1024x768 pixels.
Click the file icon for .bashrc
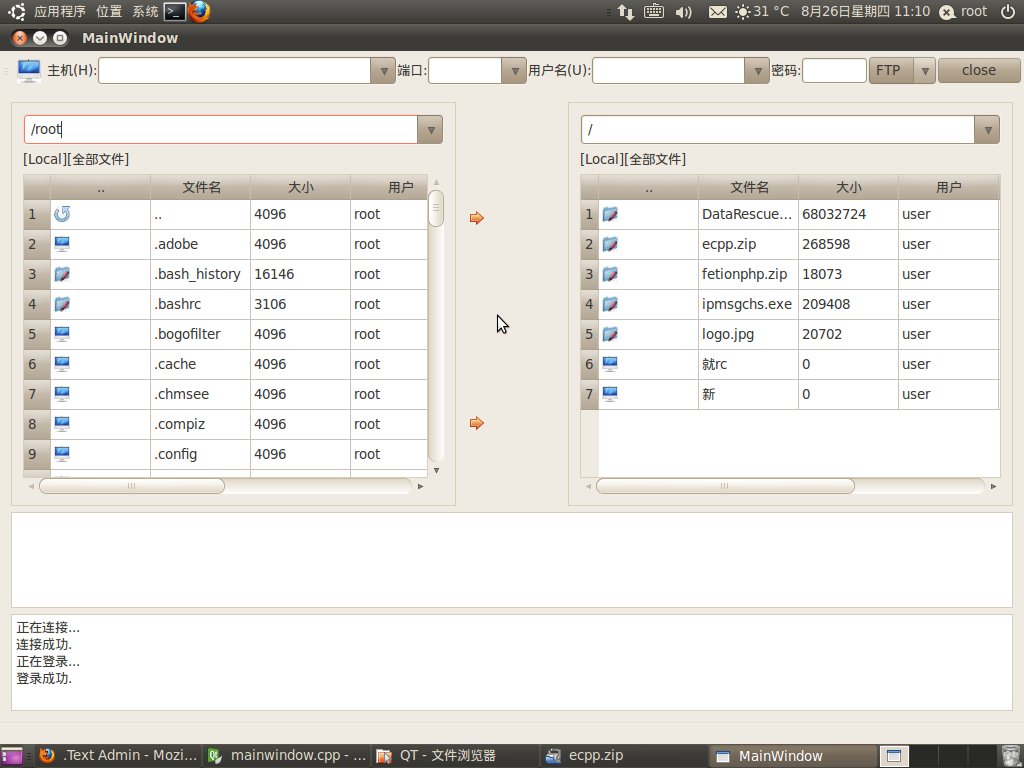[x=62, y=304]
